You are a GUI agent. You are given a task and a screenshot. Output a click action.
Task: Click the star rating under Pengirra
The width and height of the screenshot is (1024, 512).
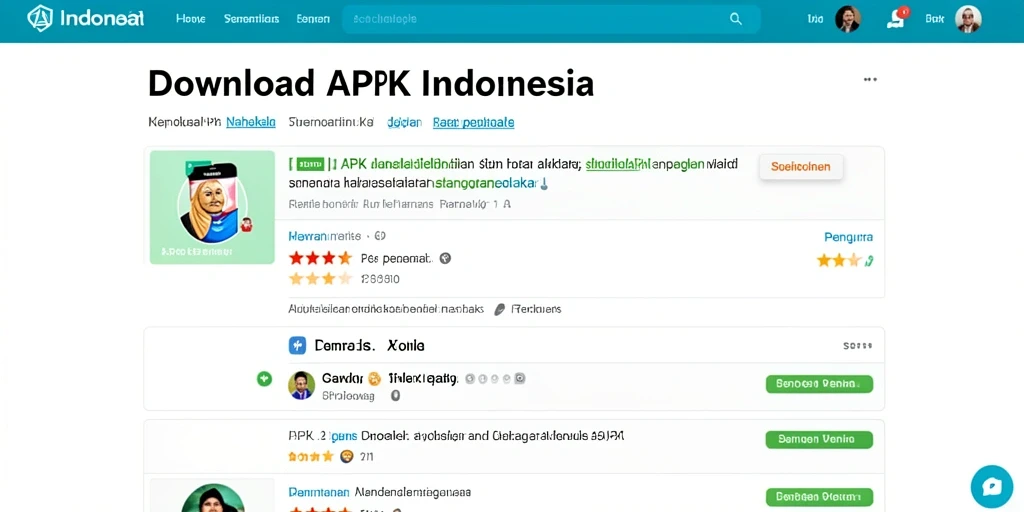844,261
